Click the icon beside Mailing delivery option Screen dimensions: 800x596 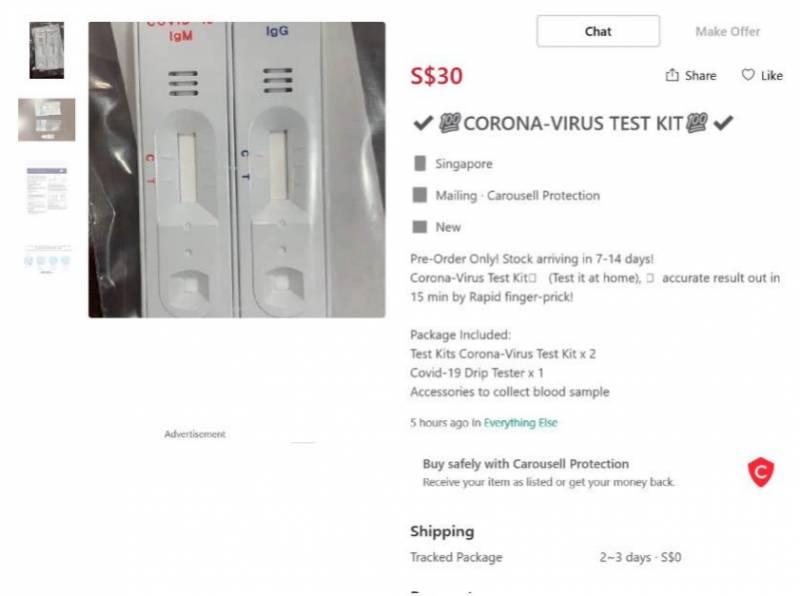[420, 195]
